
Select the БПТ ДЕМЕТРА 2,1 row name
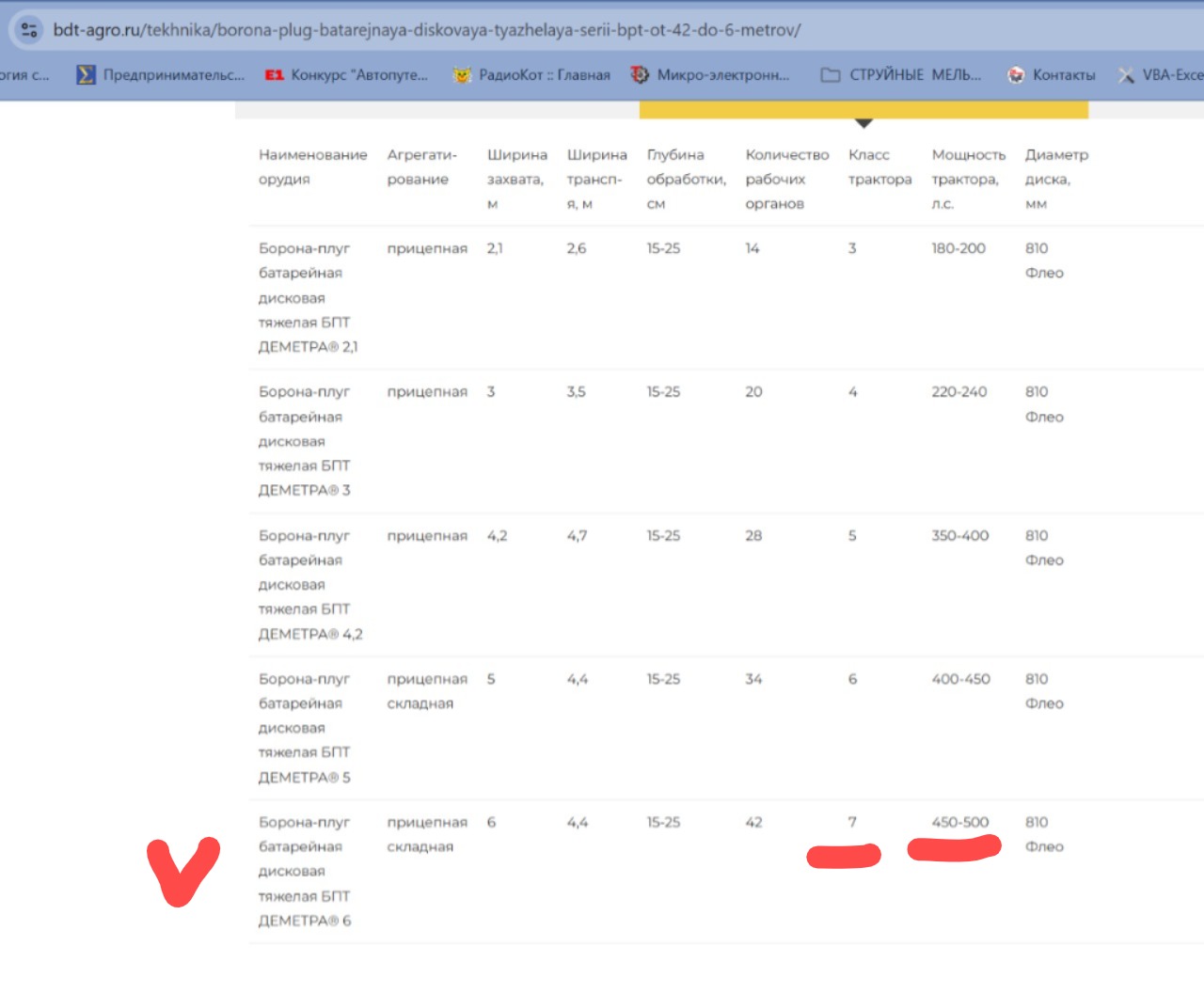(308, 297)
